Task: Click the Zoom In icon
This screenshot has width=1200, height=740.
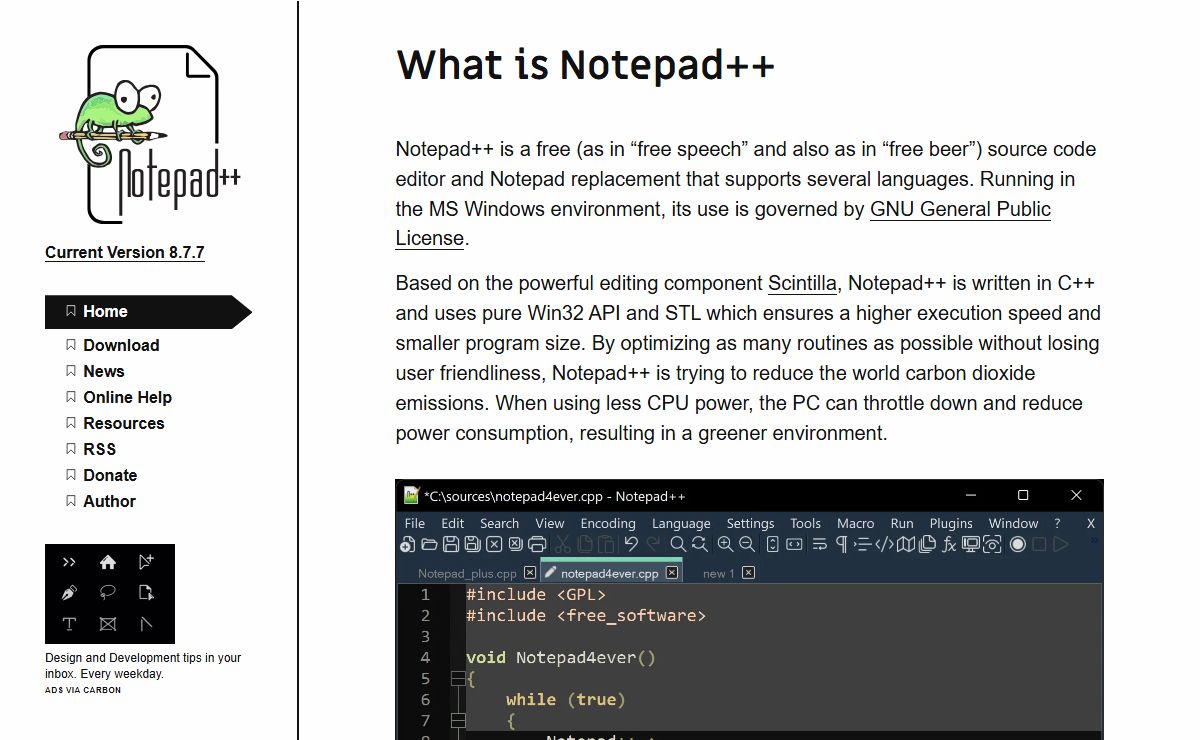Action: tap(725, 544)
